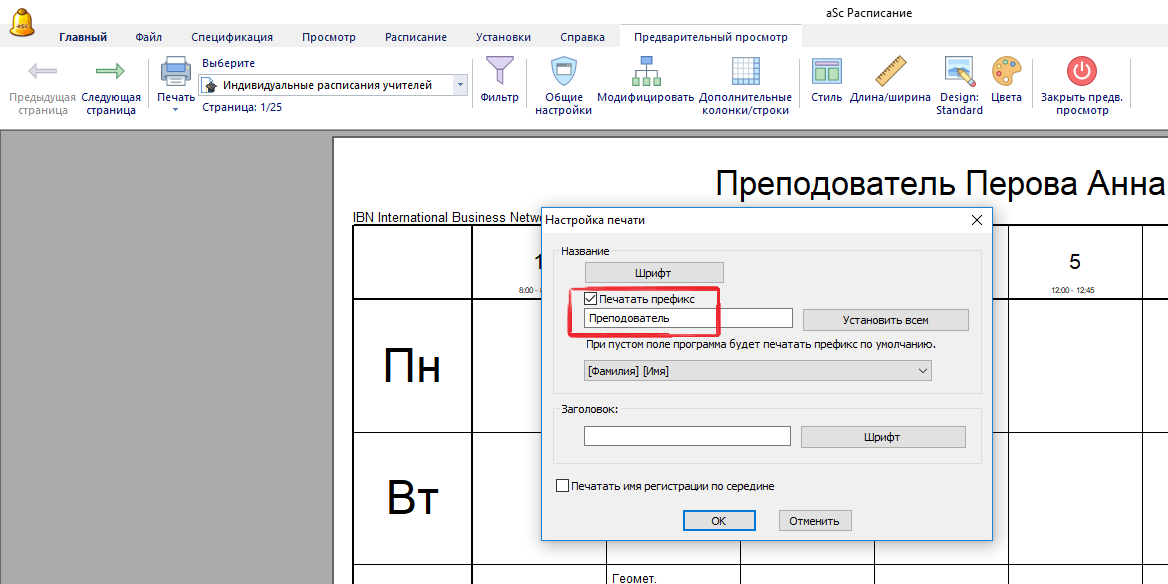Viewport: 1168px width, 584px height.
Task: Click the Print printer icon
Action: click(x=176, y=73)
